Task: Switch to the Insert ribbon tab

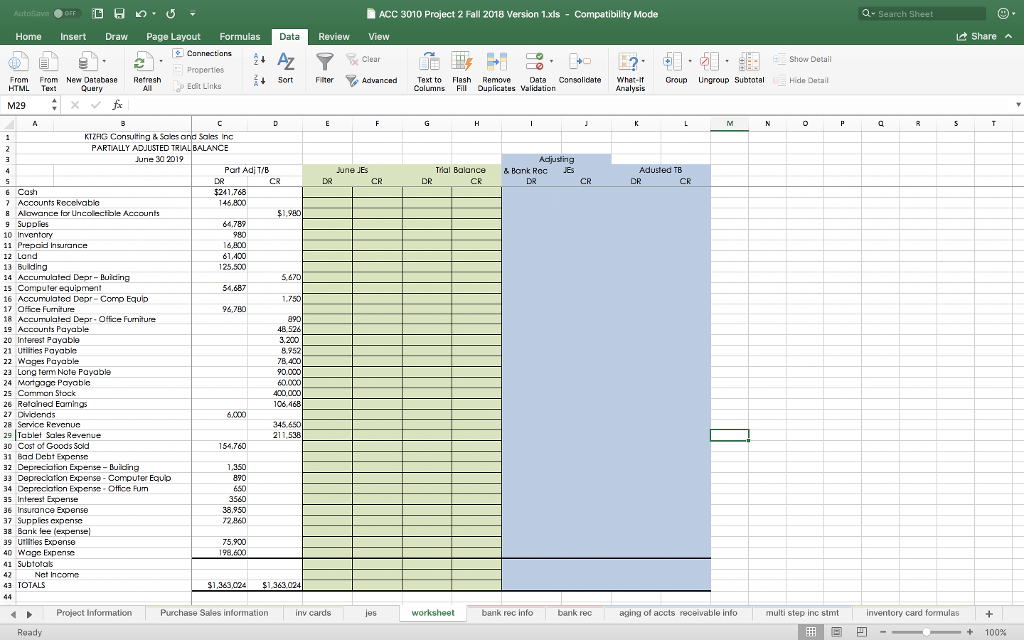Action: point(73,37)
